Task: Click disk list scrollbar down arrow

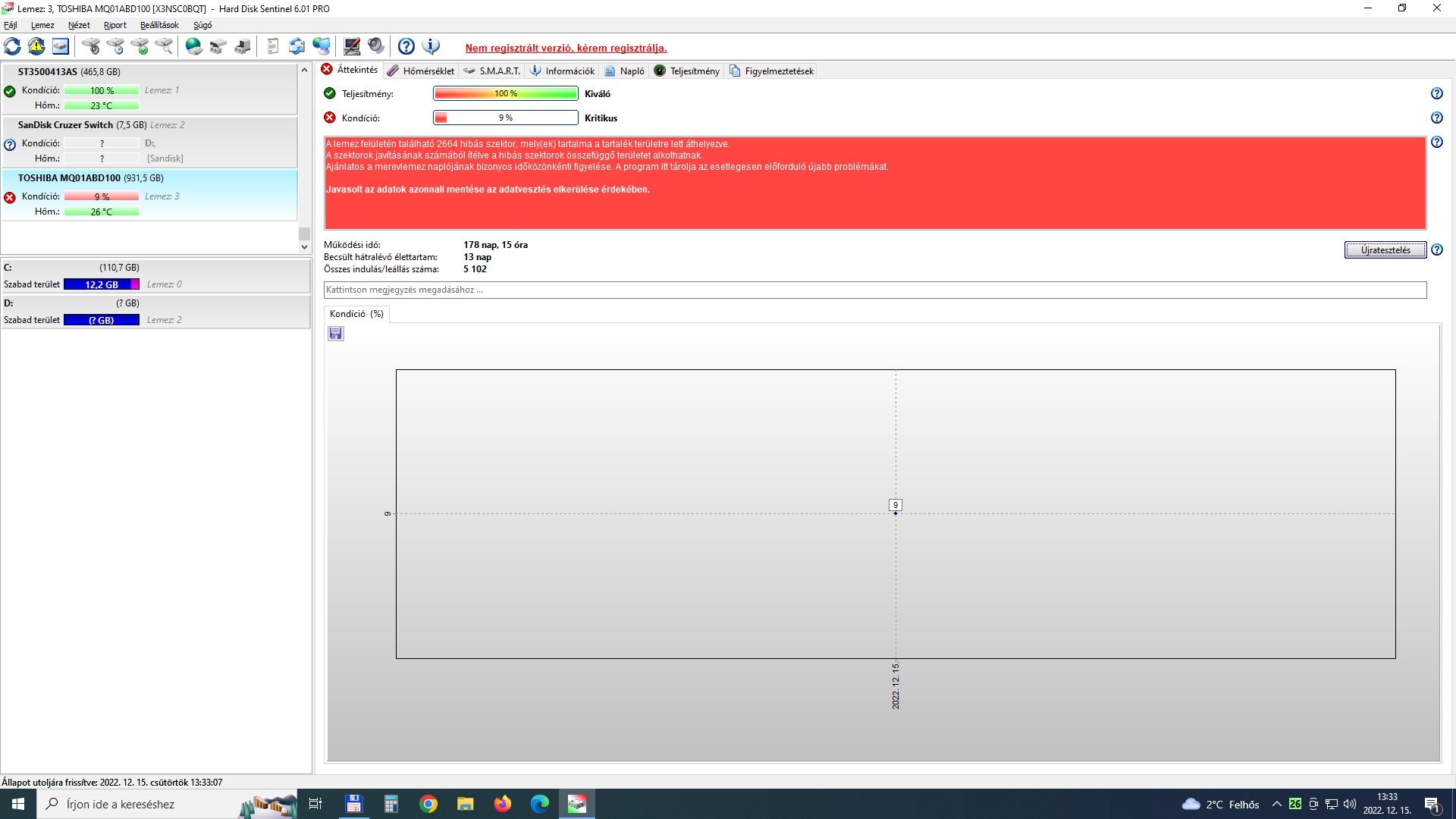Action: point(304,246)
